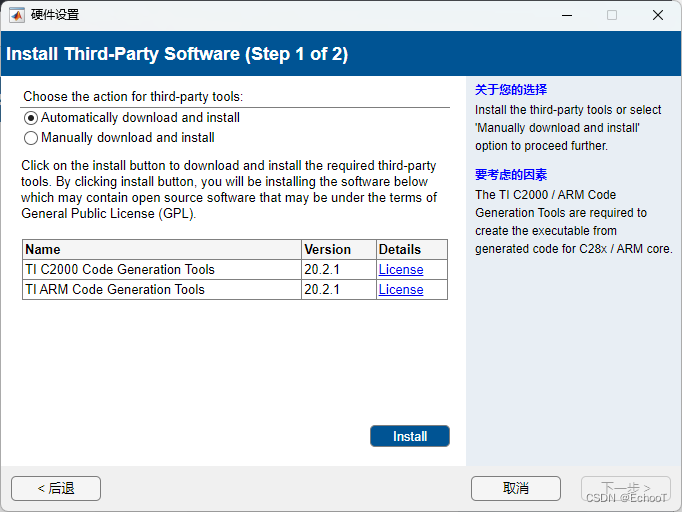Click the Name column header

(162, 249)
